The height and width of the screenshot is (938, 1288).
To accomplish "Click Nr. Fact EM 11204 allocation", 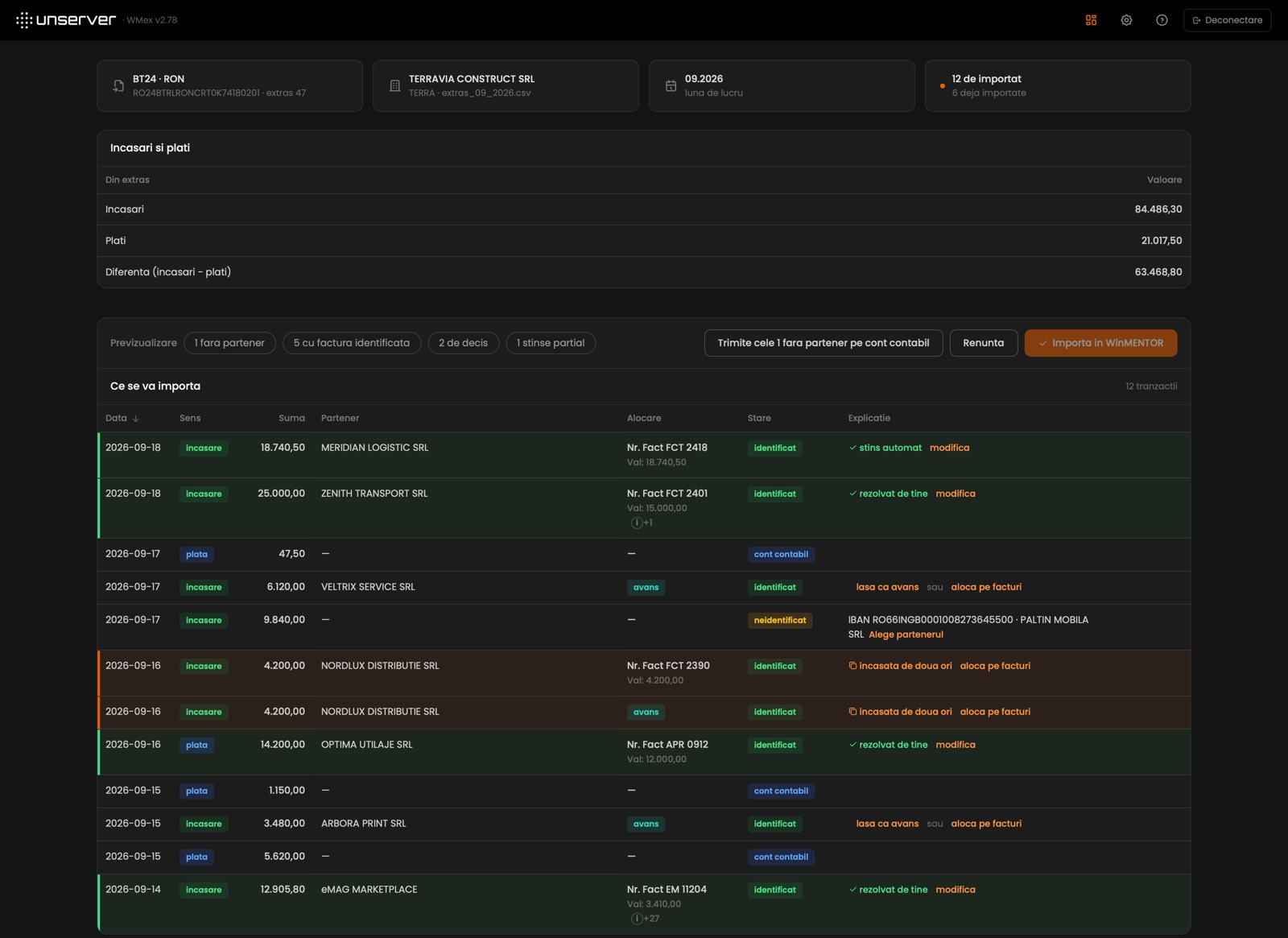I will pos(667,890).
